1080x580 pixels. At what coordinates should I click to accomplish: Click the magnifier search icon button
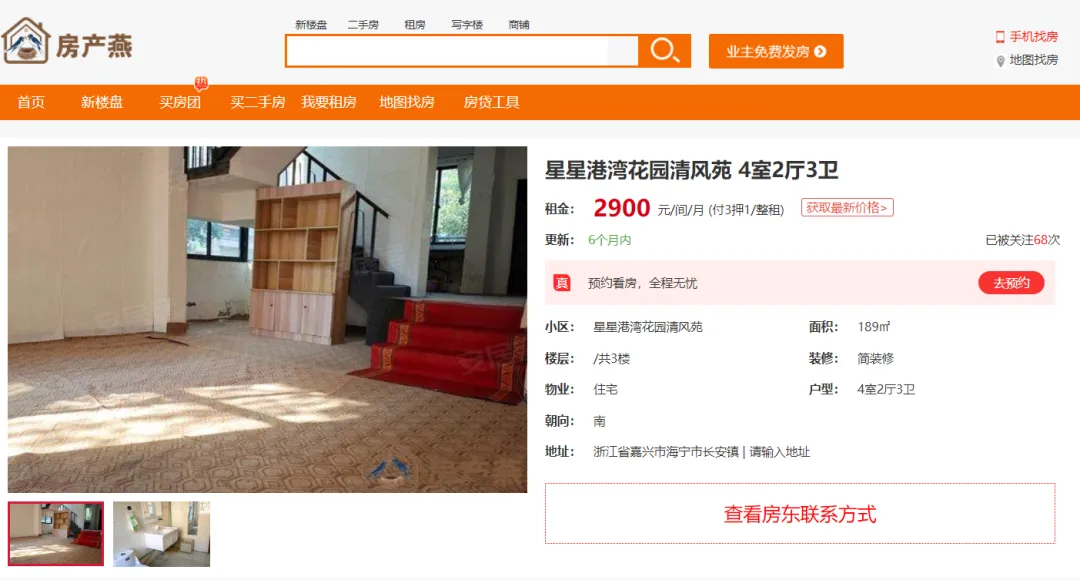664,51
